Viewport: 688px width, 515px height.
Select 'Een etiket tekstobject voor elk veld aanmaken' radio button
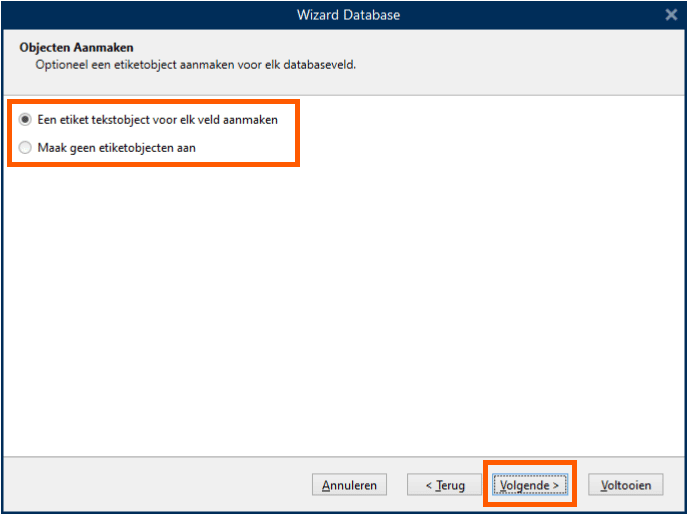click(25, 119)
